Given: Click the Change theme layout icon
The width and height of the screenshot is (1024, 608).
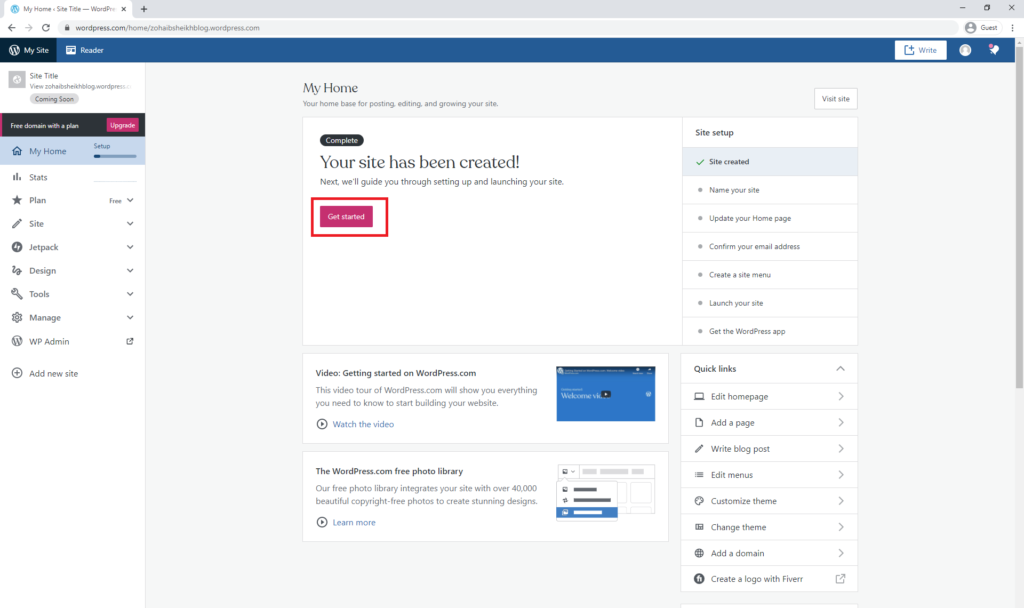Looking at the screenshot, I should pyautogui.click(x=699, y=527).
